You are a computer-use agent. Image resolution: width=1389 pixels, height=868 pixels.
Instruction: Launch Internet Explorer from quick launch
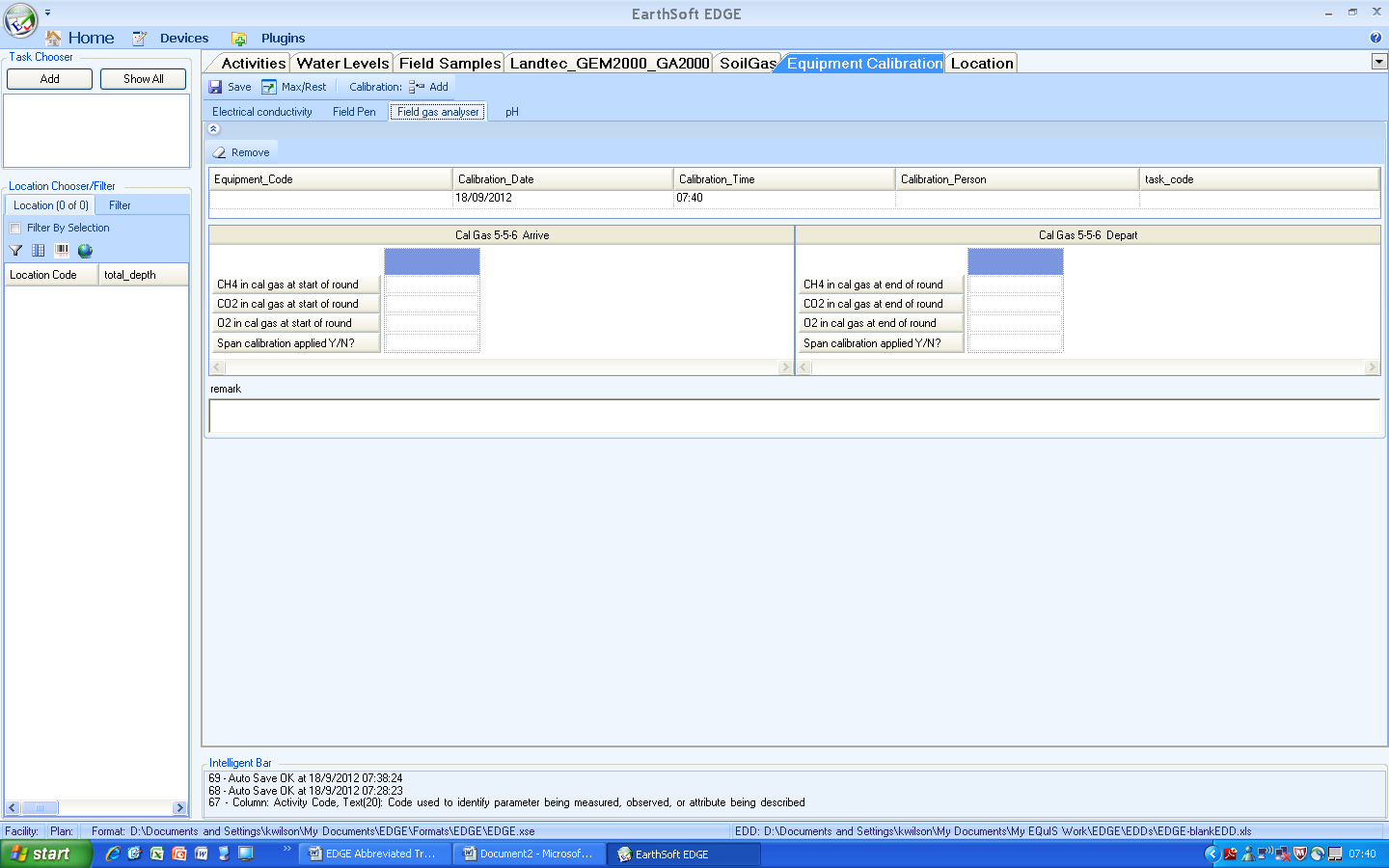pos(113,854)
